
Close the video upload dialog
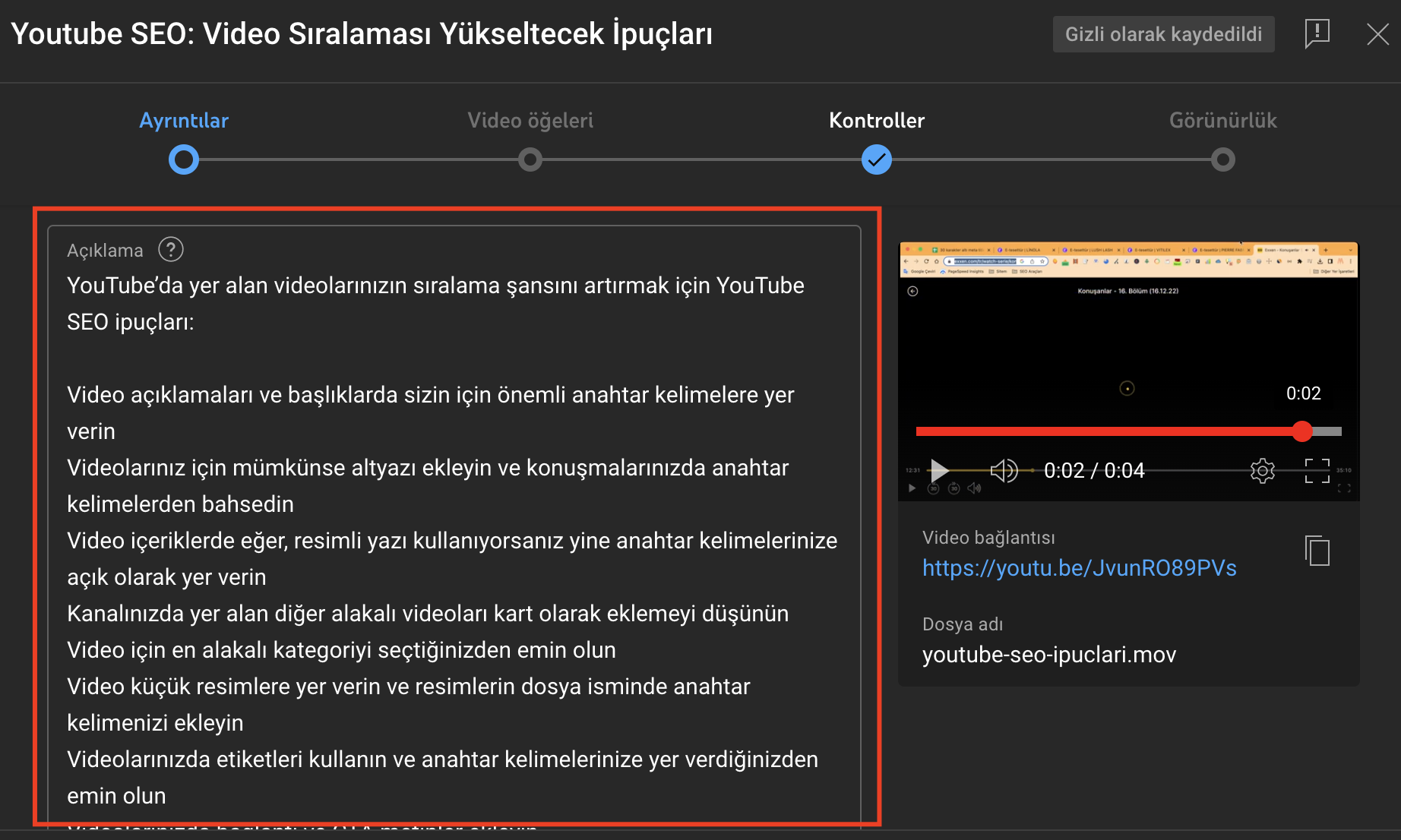pos(1377,34)
